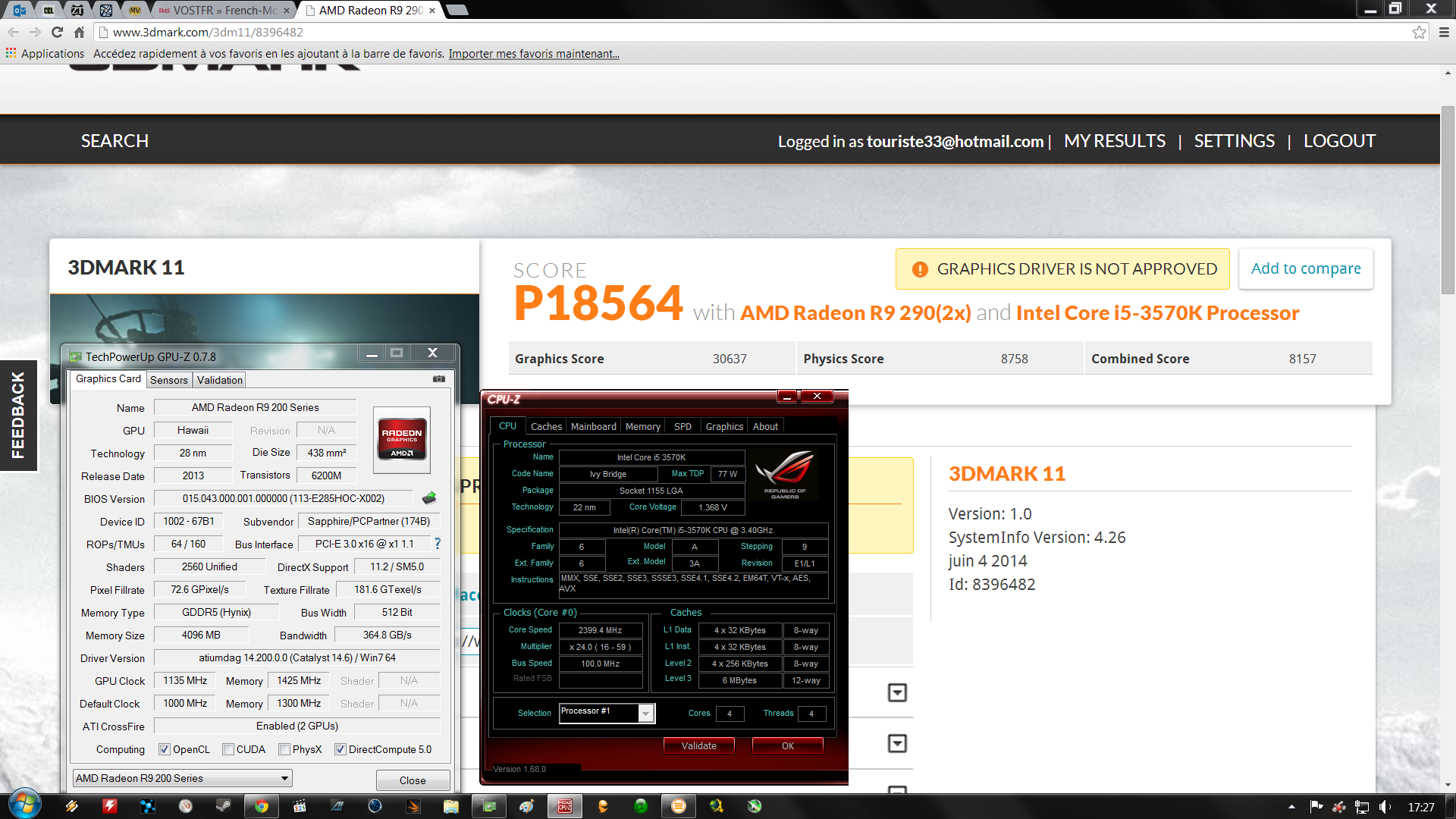Screen dimensions: 1456x819
Task: Open the FEEDBACK side tab
Action: coord(18,416)
